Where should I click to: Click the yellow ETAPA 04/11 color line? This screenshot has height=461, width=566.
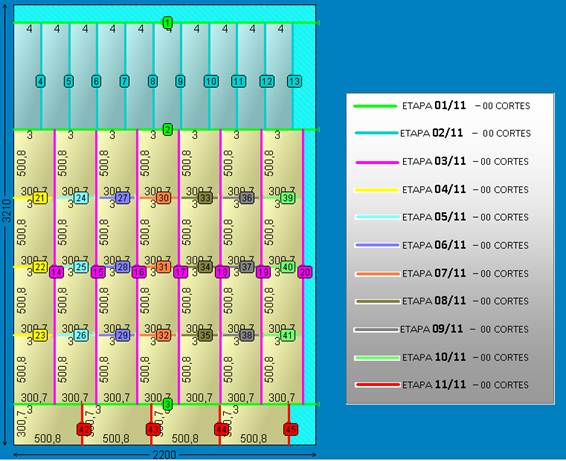pyautogui.click(x=376, y=190)
